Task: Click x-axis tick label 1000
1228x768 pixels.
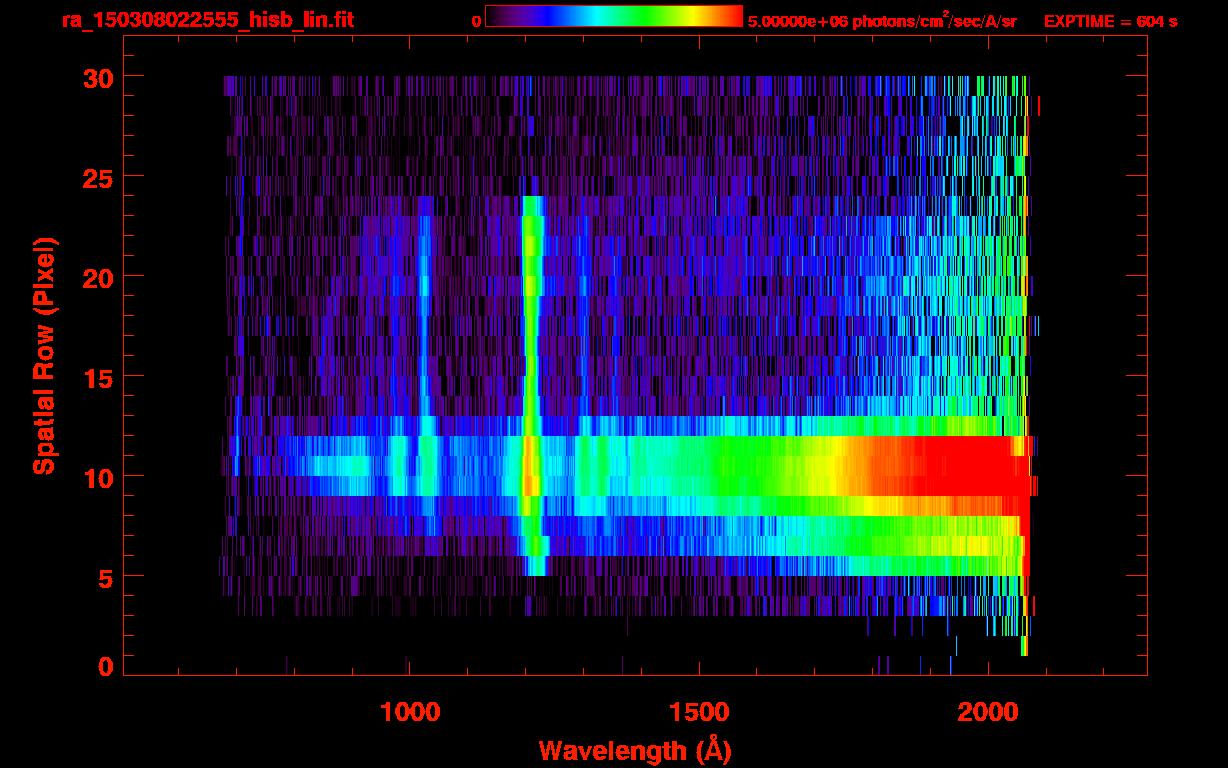Action: pos(410,711)
